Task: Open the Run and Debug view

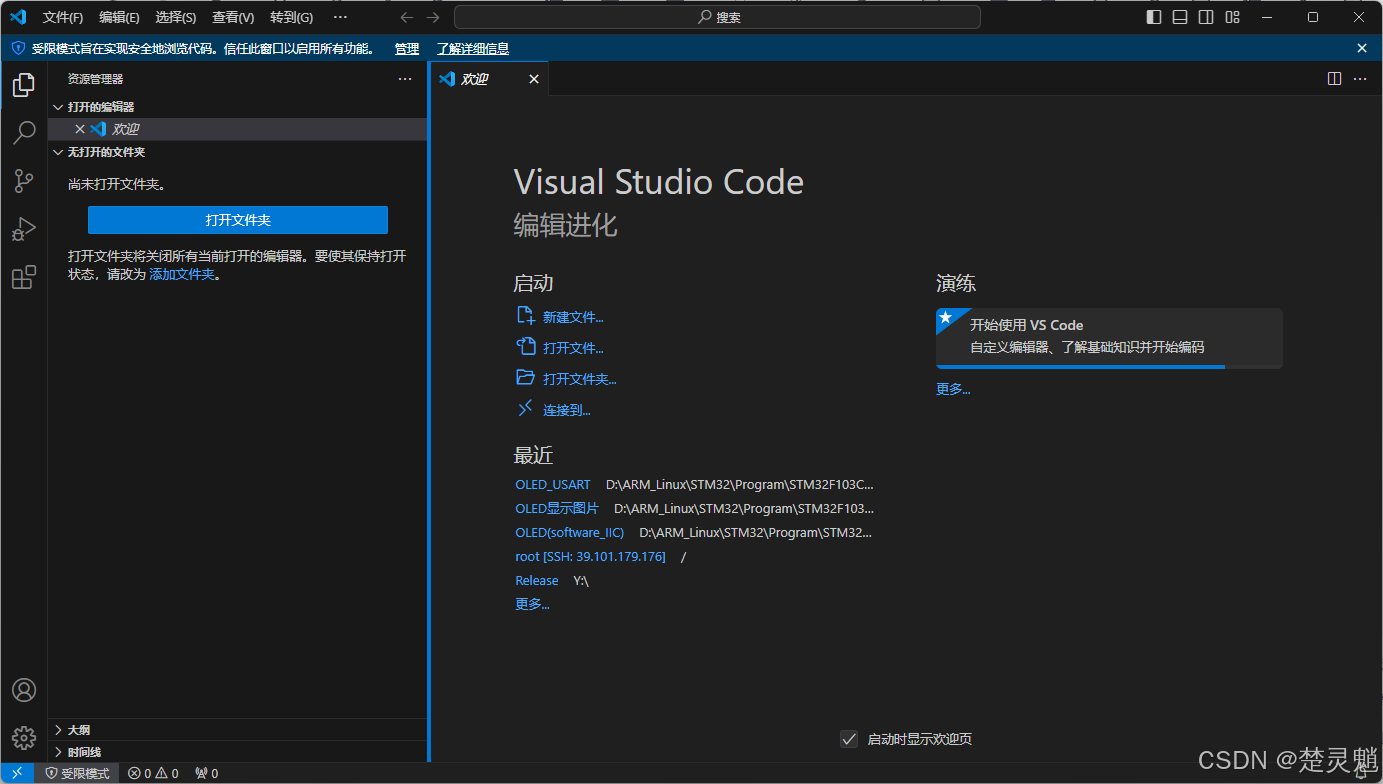Action: coord(24,229)
